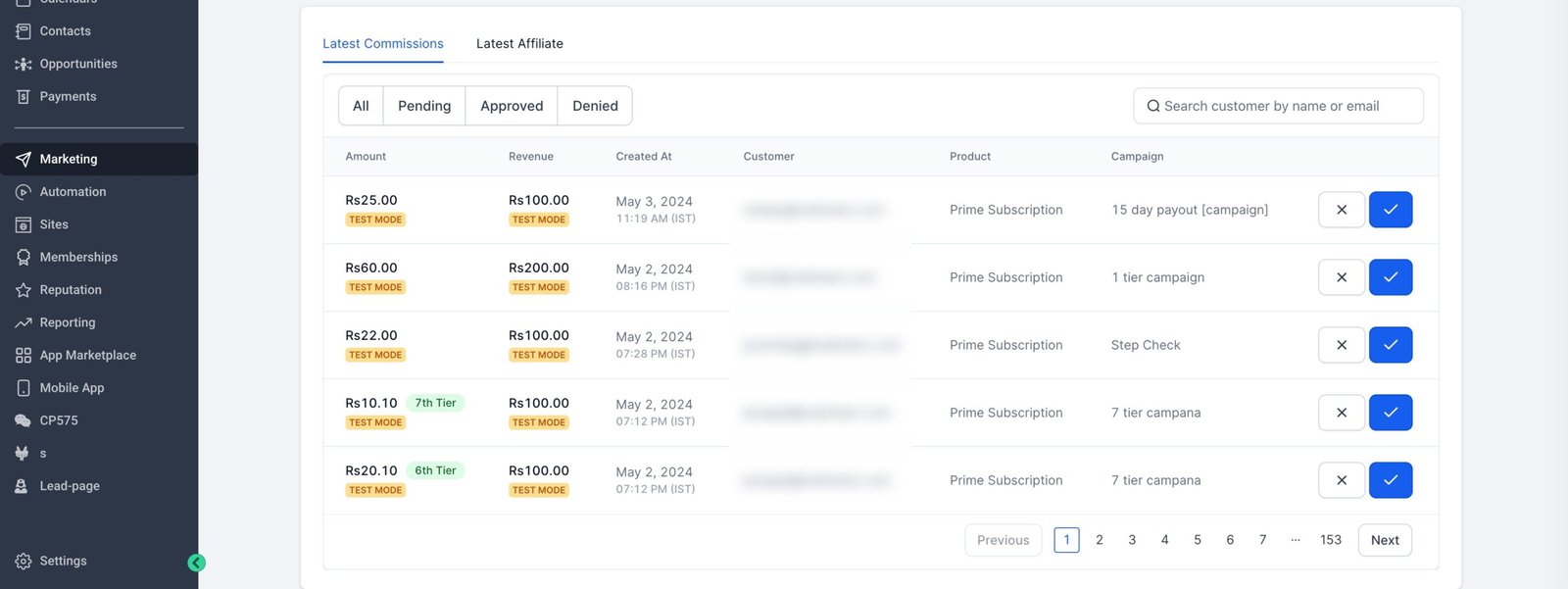Filter the list by Denied
1568x589 pixels.
pyautogui.click(x=595, y=106)
